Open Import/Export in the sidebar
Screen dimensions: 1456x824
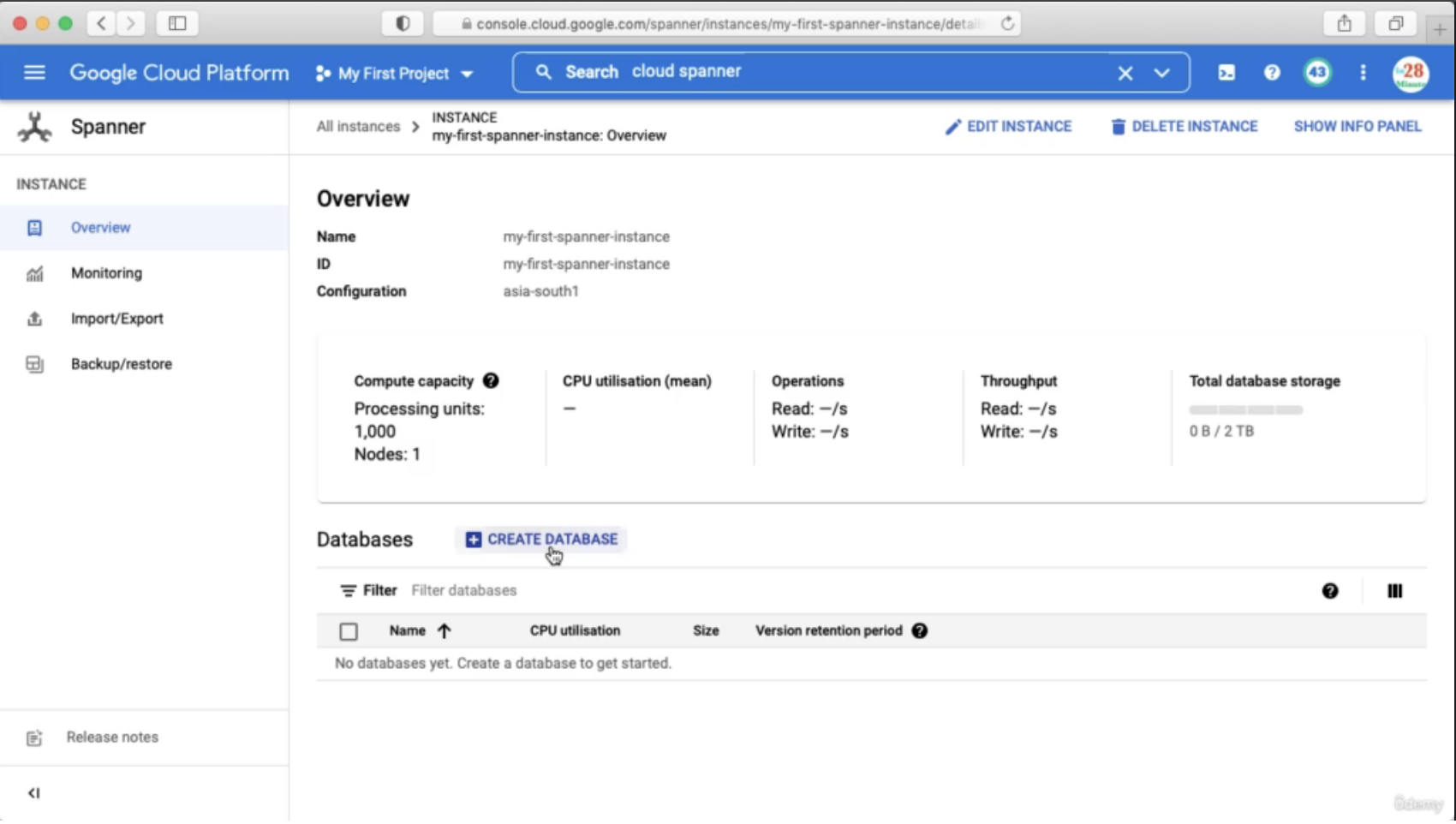coord(144,319)
